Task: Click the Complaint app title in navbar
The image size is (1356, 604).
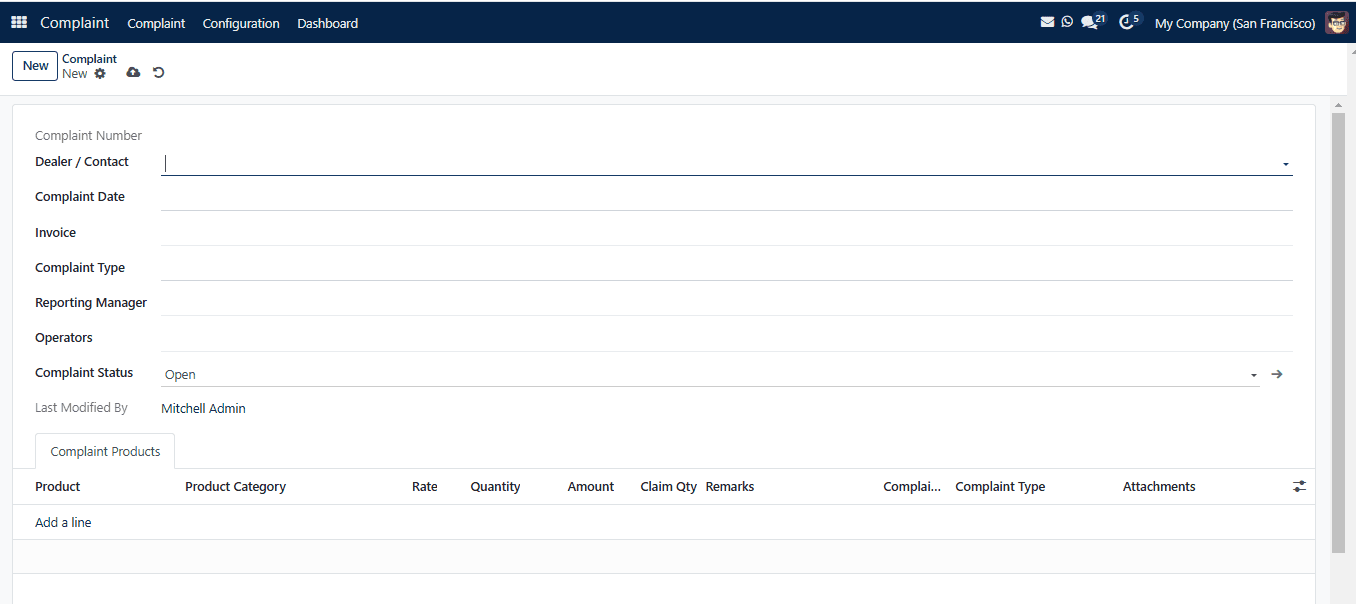Action: 75,22
